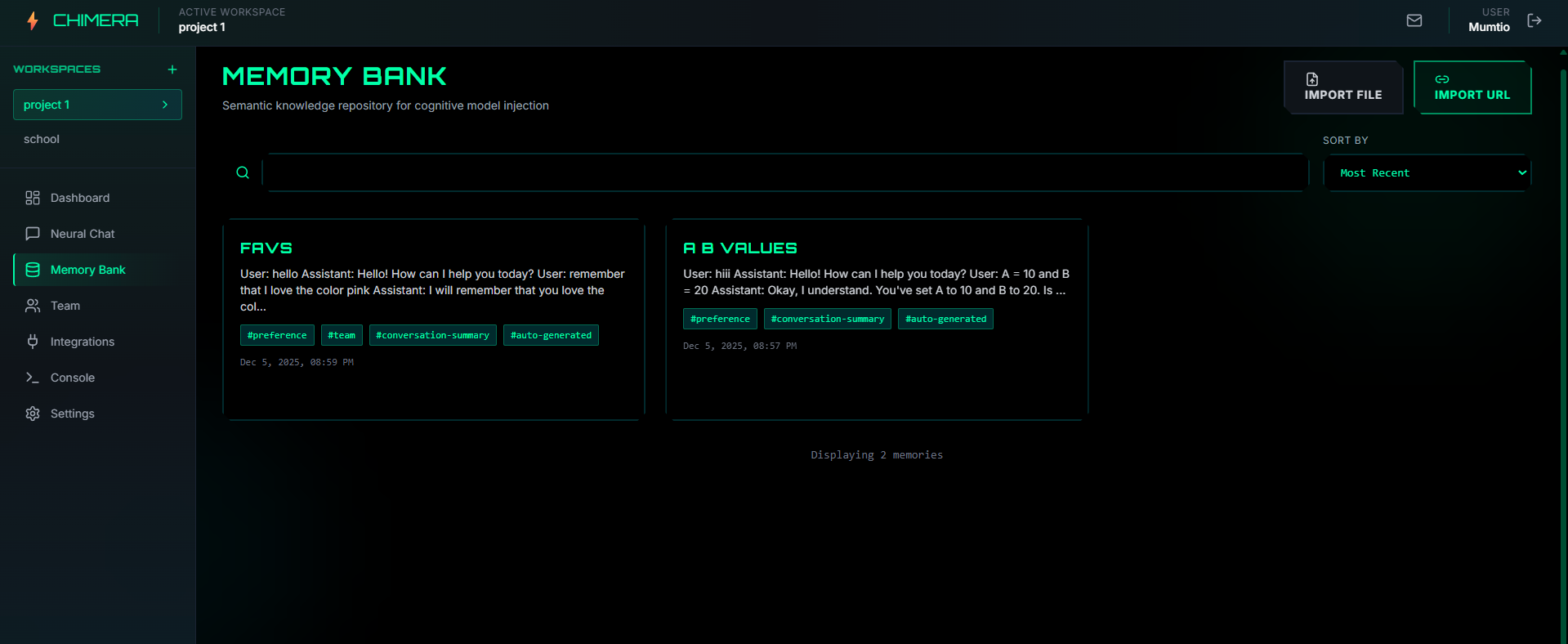Click the file icon on Import File
Screen dimensions: 1568x644
pos(1311,79)
